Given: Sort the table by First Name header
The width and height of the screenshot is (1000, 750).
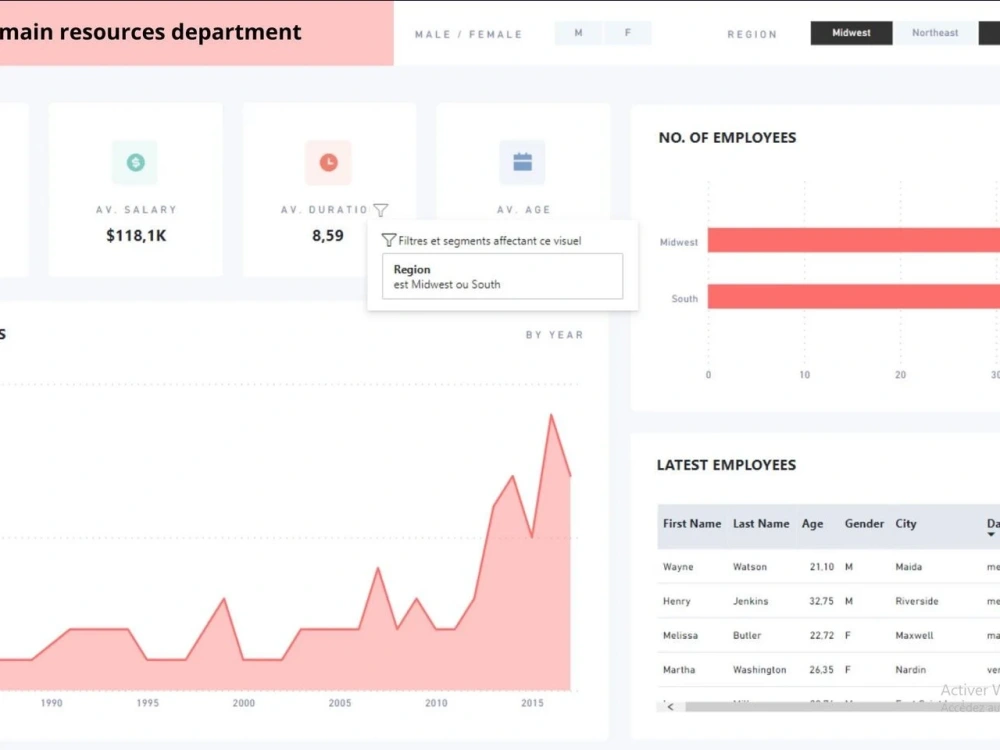Looking at the screenshot, I should (692, 523).
